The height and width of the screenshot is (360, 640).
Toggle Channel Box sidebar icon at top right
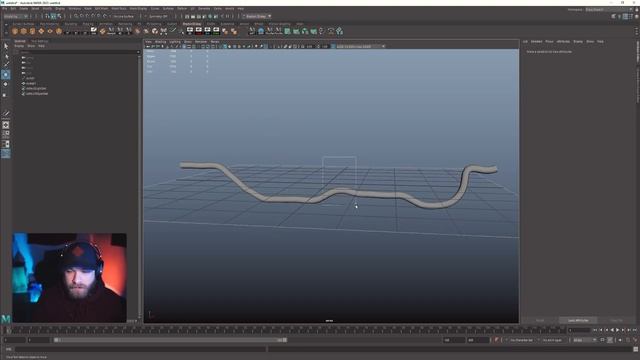coord(636,16)
